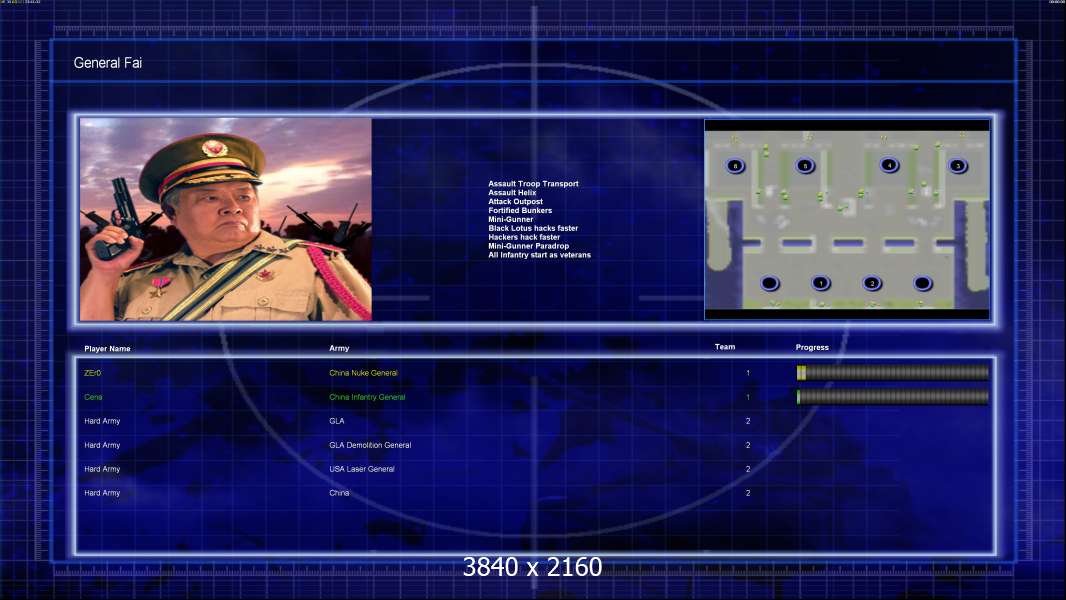Click the "Mini-Gunner Paradrop" line

click(x=528, y=246)
